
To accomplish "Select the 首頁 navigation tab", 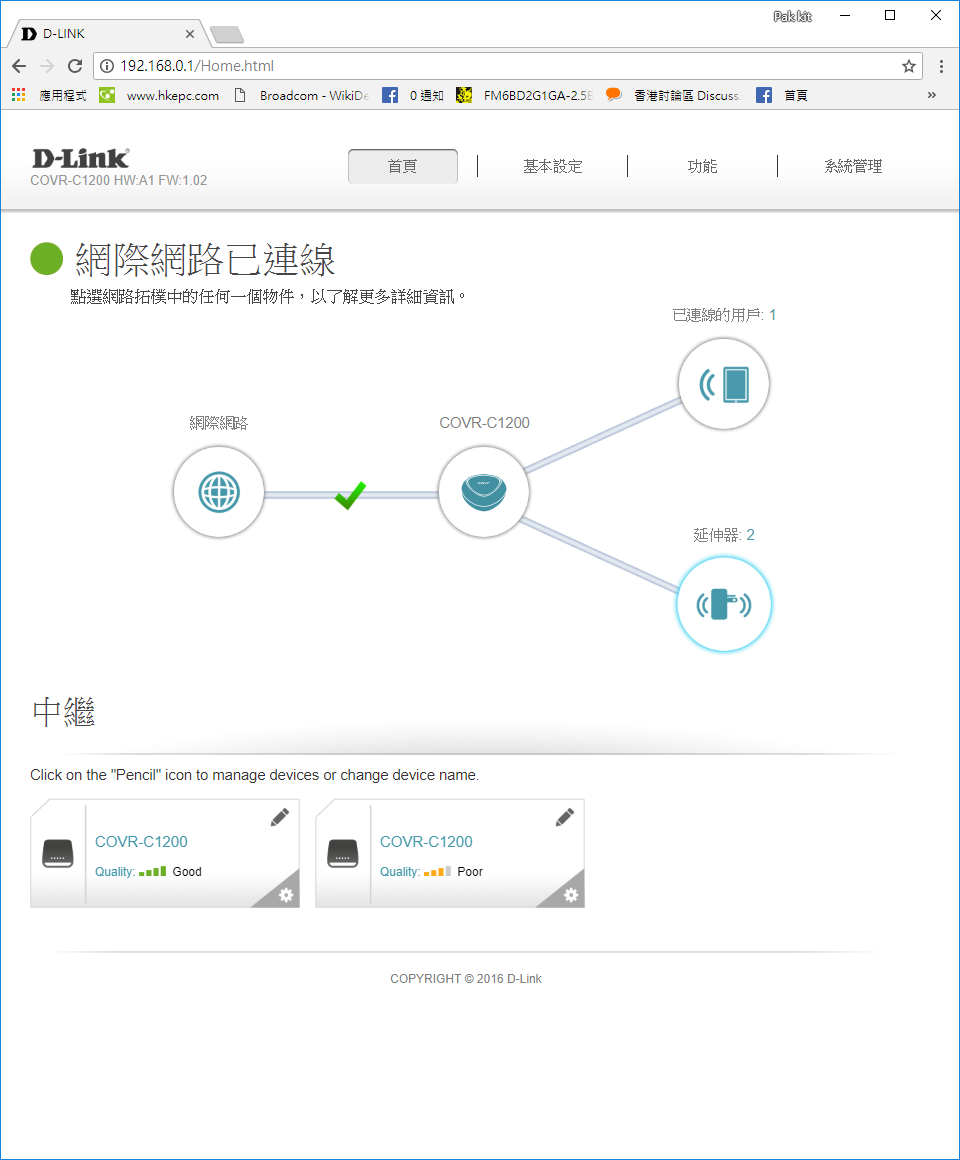I will point(403,166).
